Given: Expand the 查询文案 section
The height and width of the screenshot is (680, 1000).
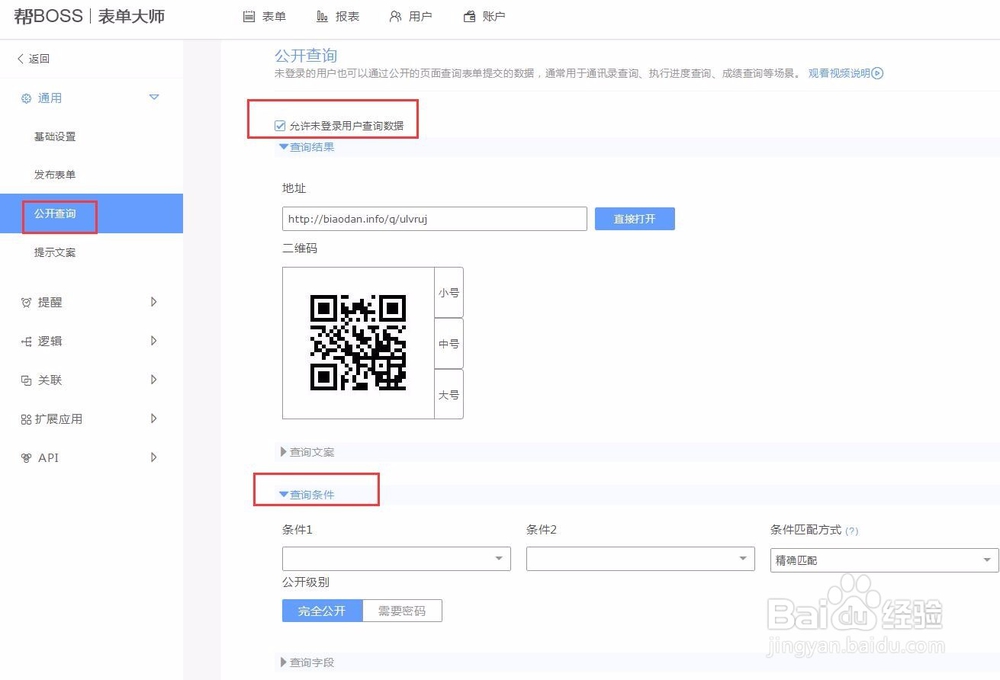Looking at the screenshot, I should click(x=307, y=452).
